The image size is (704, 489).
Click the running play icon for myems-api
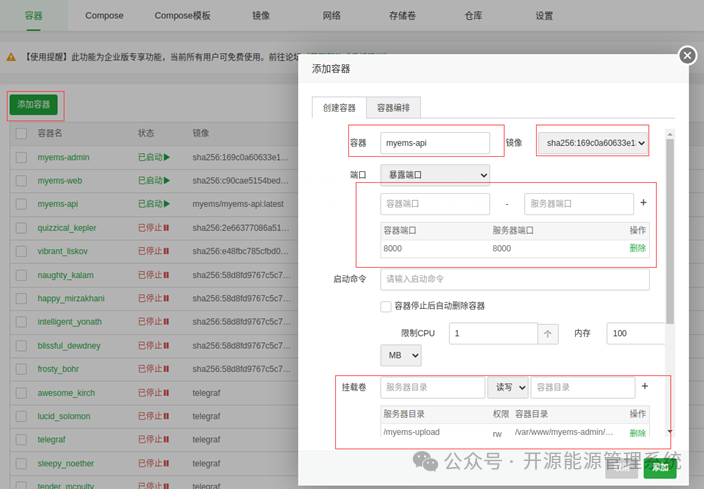tap(167, 204)
